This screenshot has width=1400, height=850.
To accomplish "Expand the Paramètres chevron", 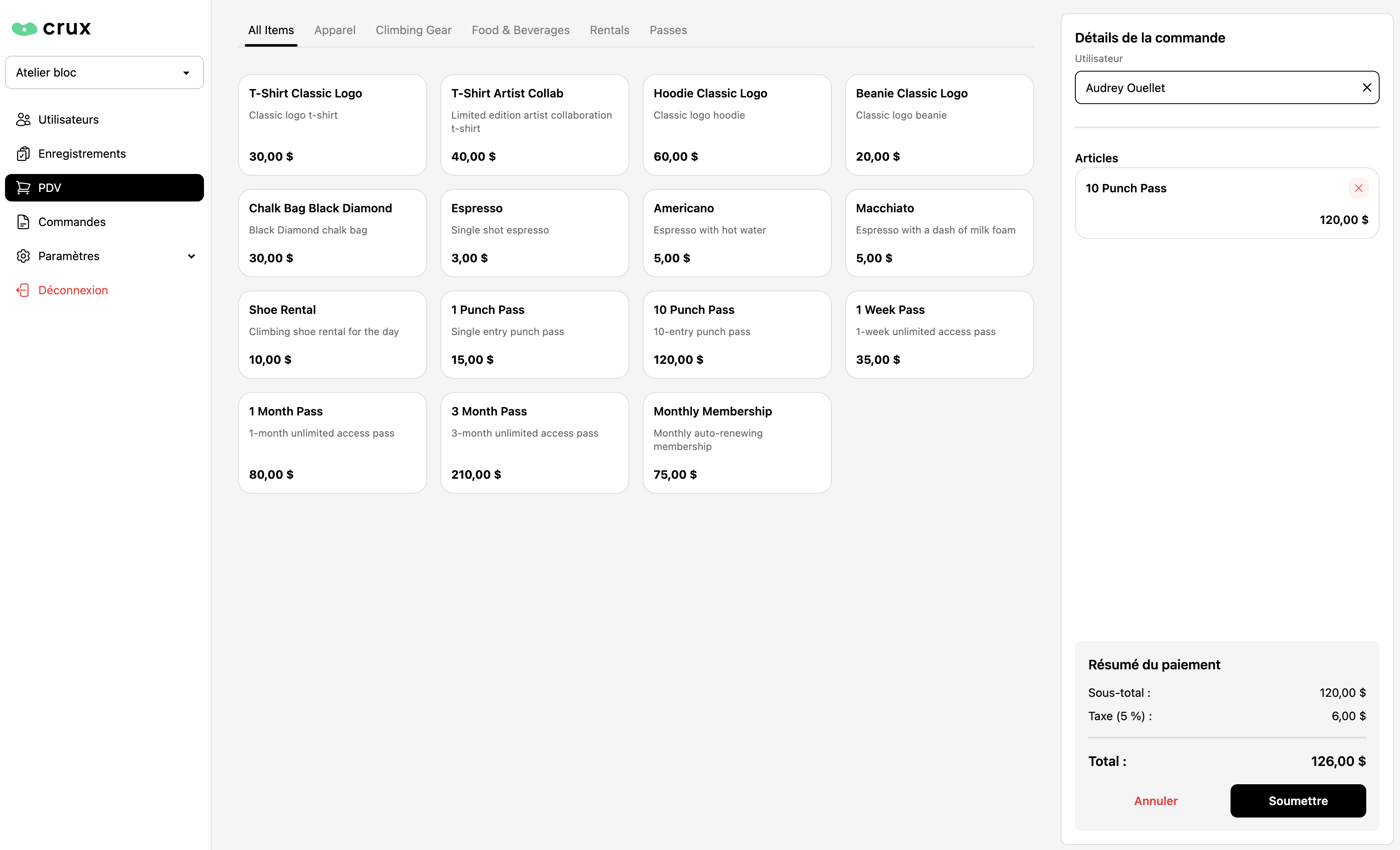I will click(191, 256).
